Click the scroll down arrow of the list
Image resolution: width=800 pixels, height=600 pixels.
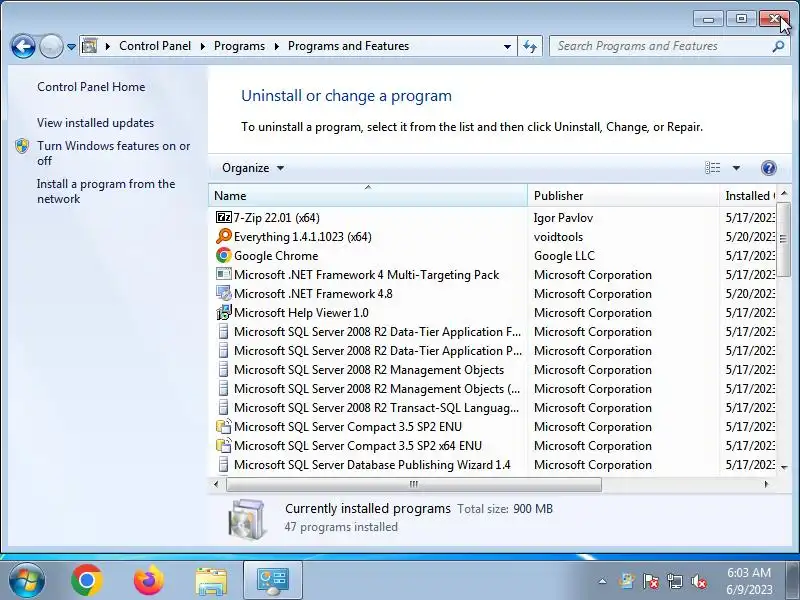[784, 467]
